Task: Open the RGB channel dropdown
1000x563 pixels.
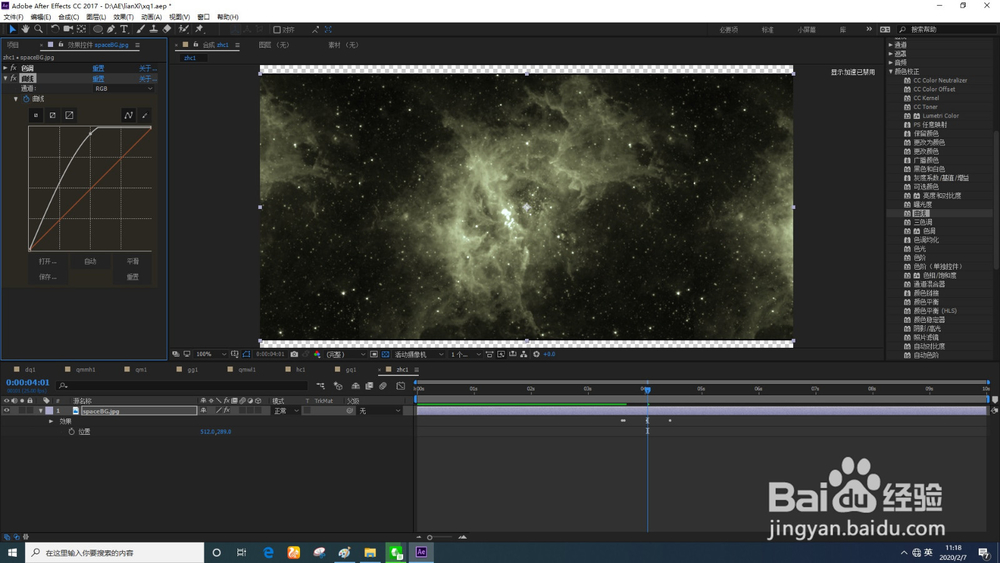Action: pyautogui.click(x=124, y=89)
